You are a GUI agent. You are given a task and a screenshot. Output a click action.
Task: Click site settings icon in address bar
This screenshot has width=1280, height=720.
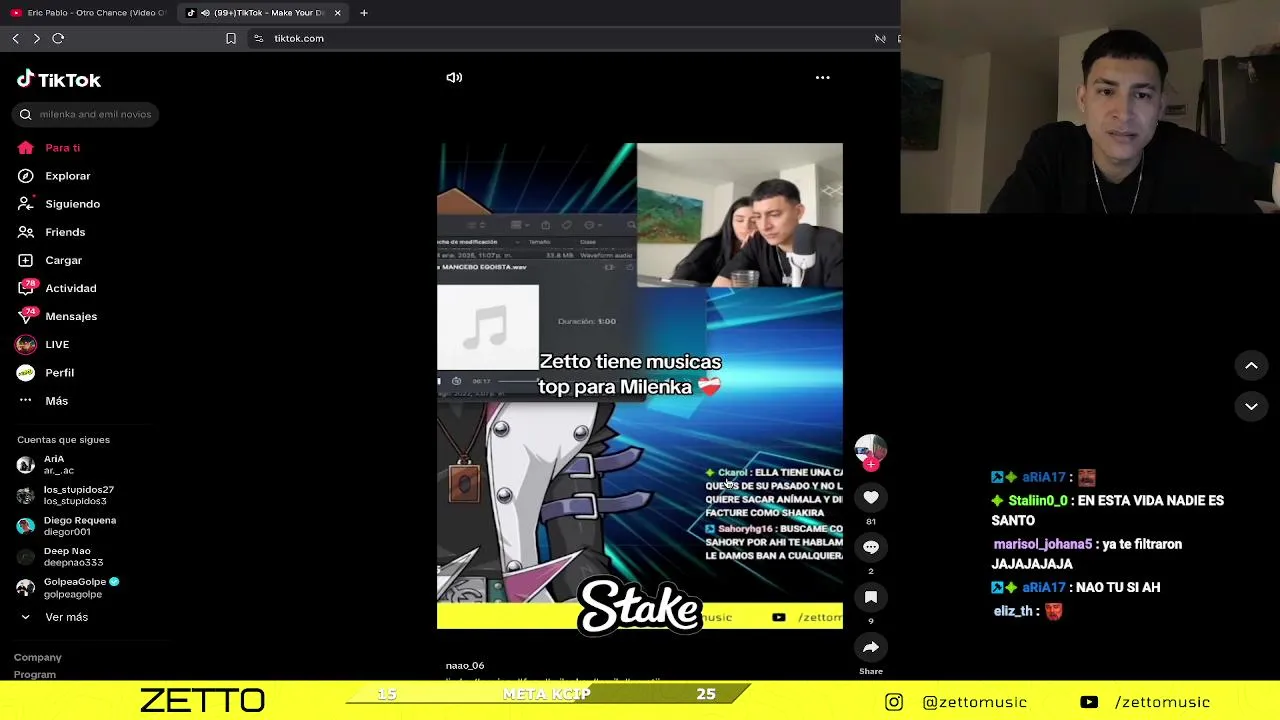tap(258, 38)
